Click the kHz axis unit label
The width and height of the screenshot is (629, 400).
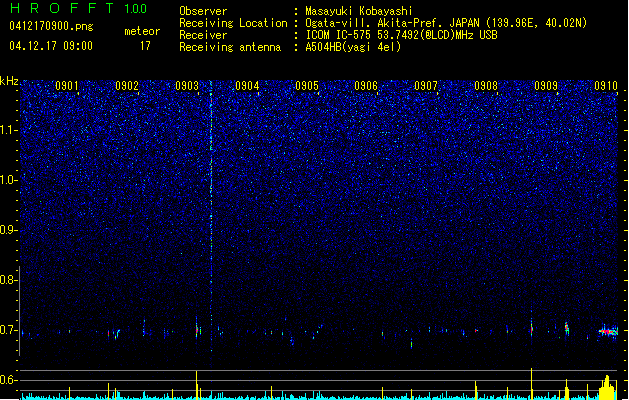9,81
